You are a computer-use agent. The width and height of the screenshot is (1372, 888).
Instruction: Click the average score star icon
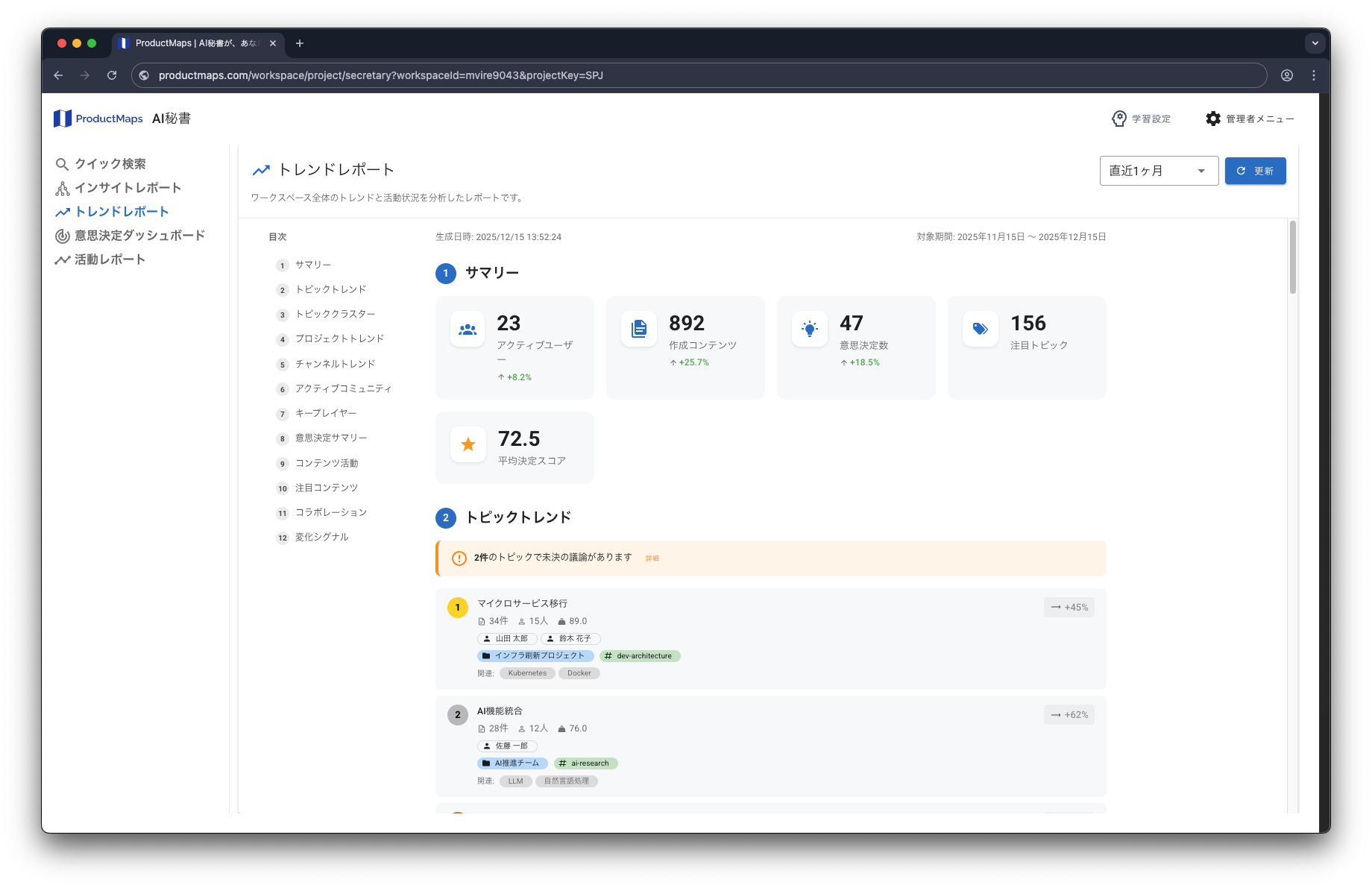(x=468, y=444)
